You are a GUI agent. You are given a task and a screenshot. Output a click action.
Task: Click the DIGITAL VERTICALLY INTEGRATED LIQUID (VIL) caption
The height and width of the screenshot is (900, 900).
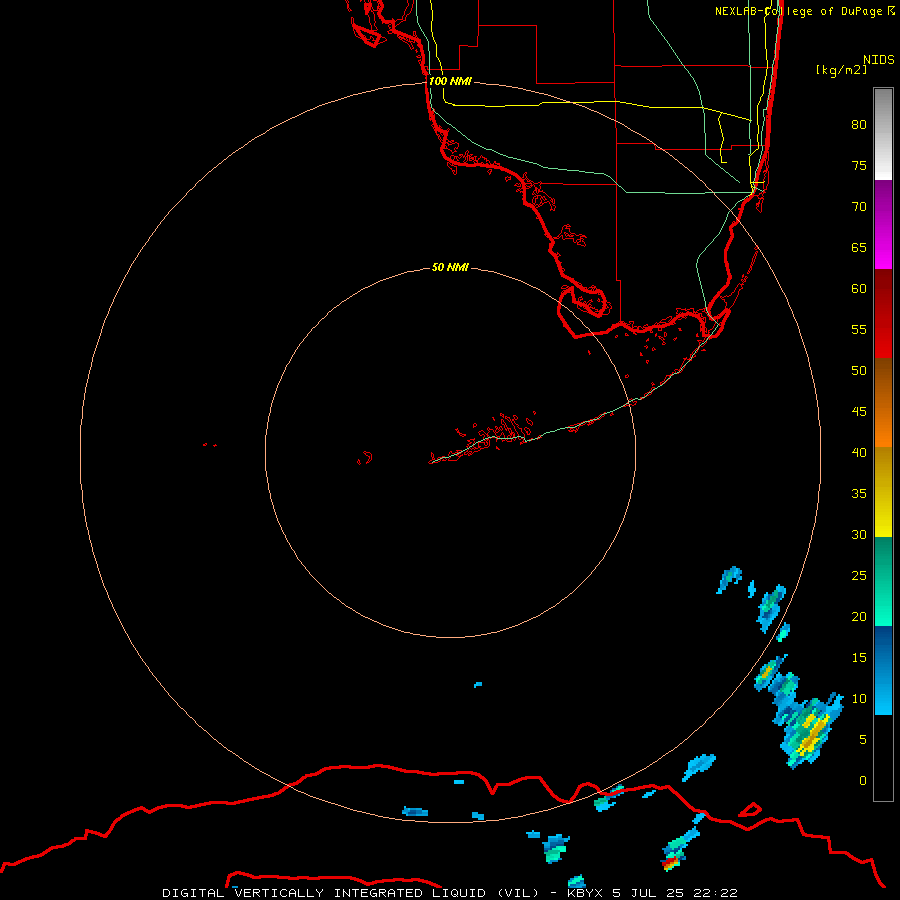352,893
